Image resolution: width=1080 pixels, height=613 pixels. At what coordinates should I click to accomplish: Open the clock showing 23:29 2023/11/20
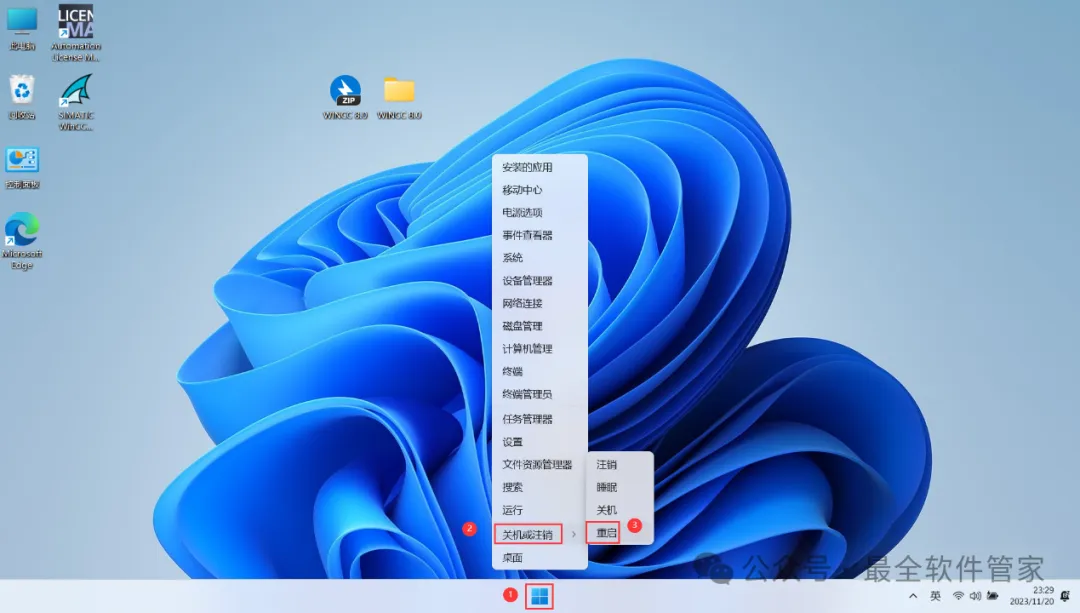(x=1032, y=596)
